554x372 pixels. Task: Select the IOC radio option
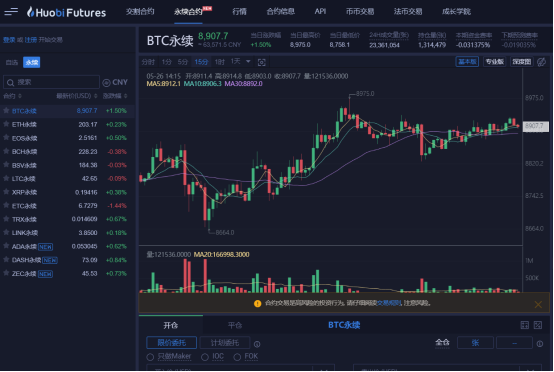point(205,357)
